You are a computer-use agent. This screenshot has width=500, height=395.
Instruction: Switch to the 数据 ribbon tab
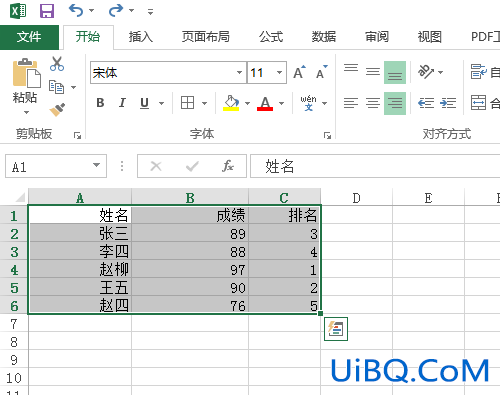[x=324, y=37]
